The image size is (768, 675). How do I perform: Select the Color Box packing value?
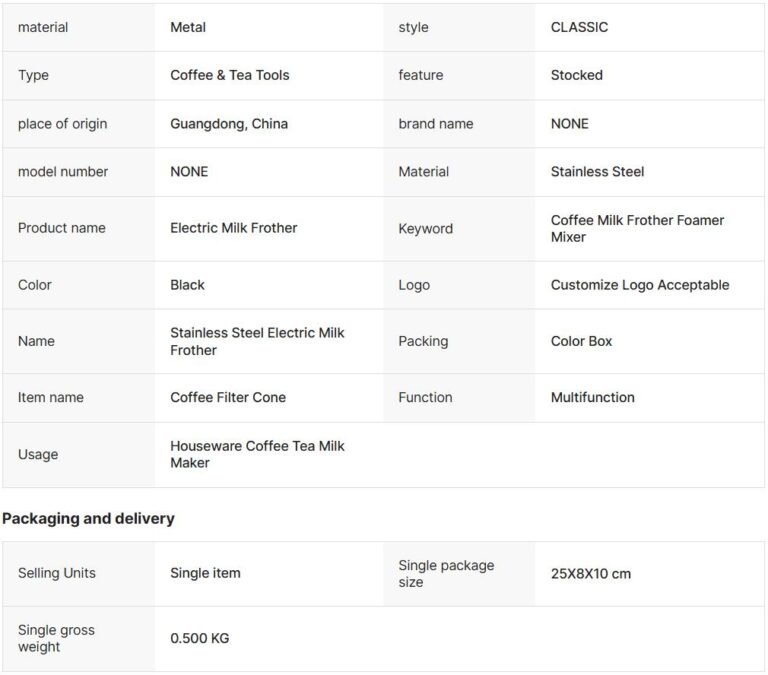(x=581, y=341)
